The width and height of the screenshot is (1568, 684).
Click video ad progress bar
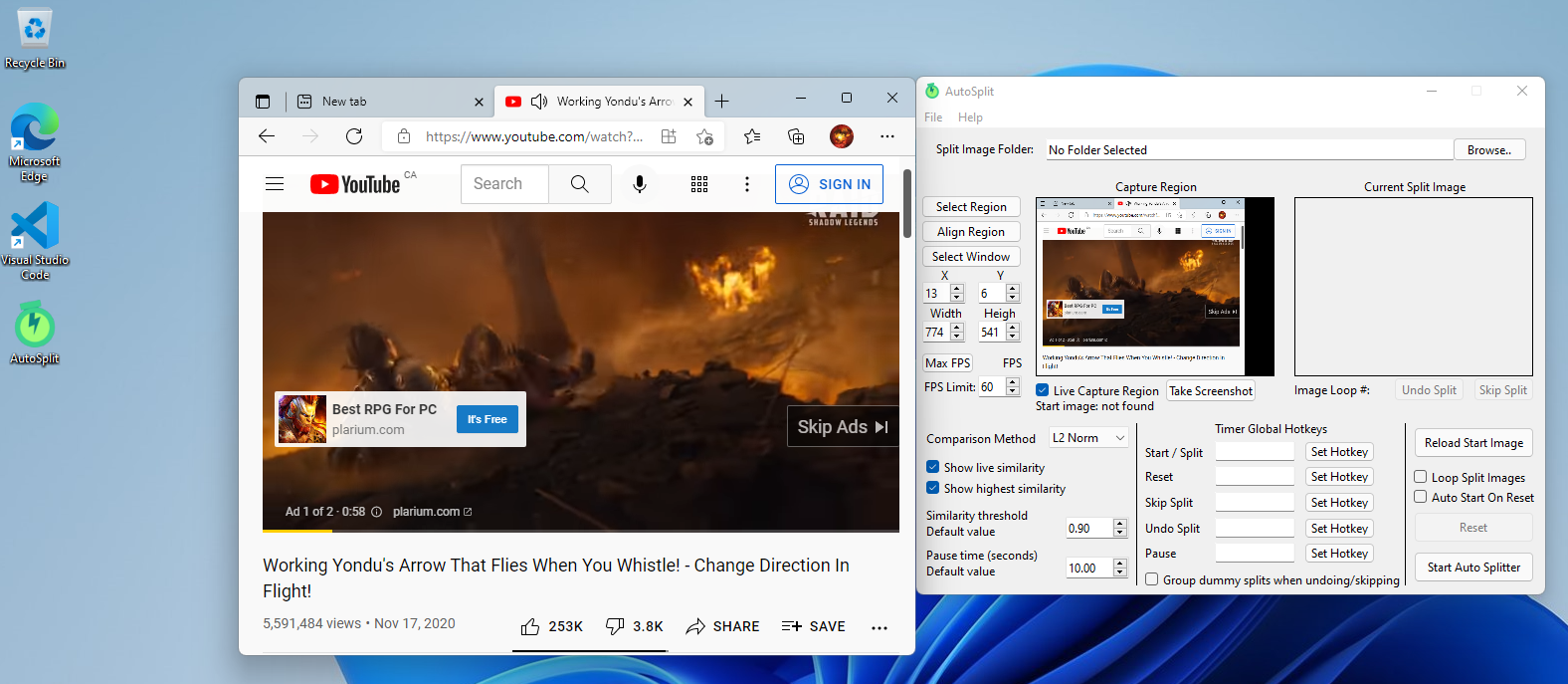[581, 531]
